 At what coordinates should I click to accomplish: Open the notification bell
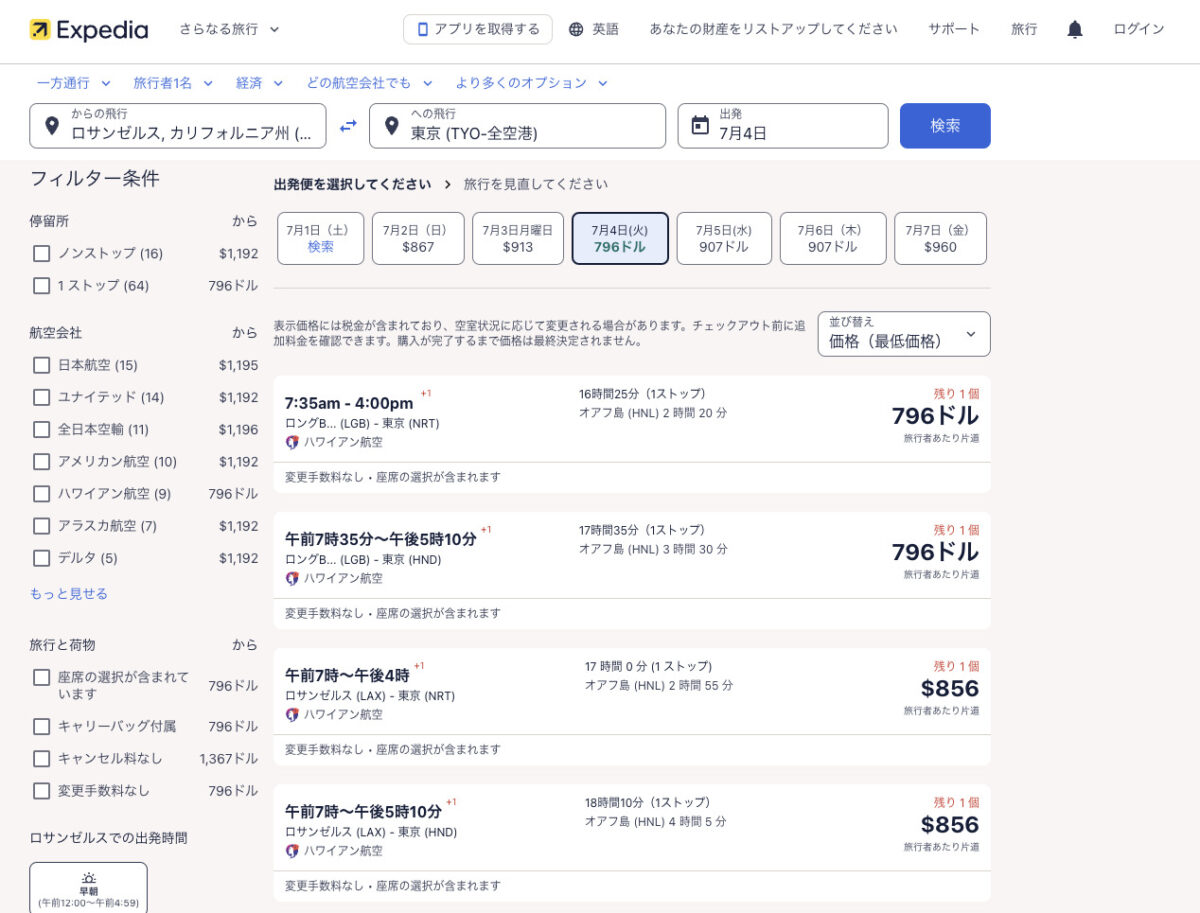[x=1074, y=30]
